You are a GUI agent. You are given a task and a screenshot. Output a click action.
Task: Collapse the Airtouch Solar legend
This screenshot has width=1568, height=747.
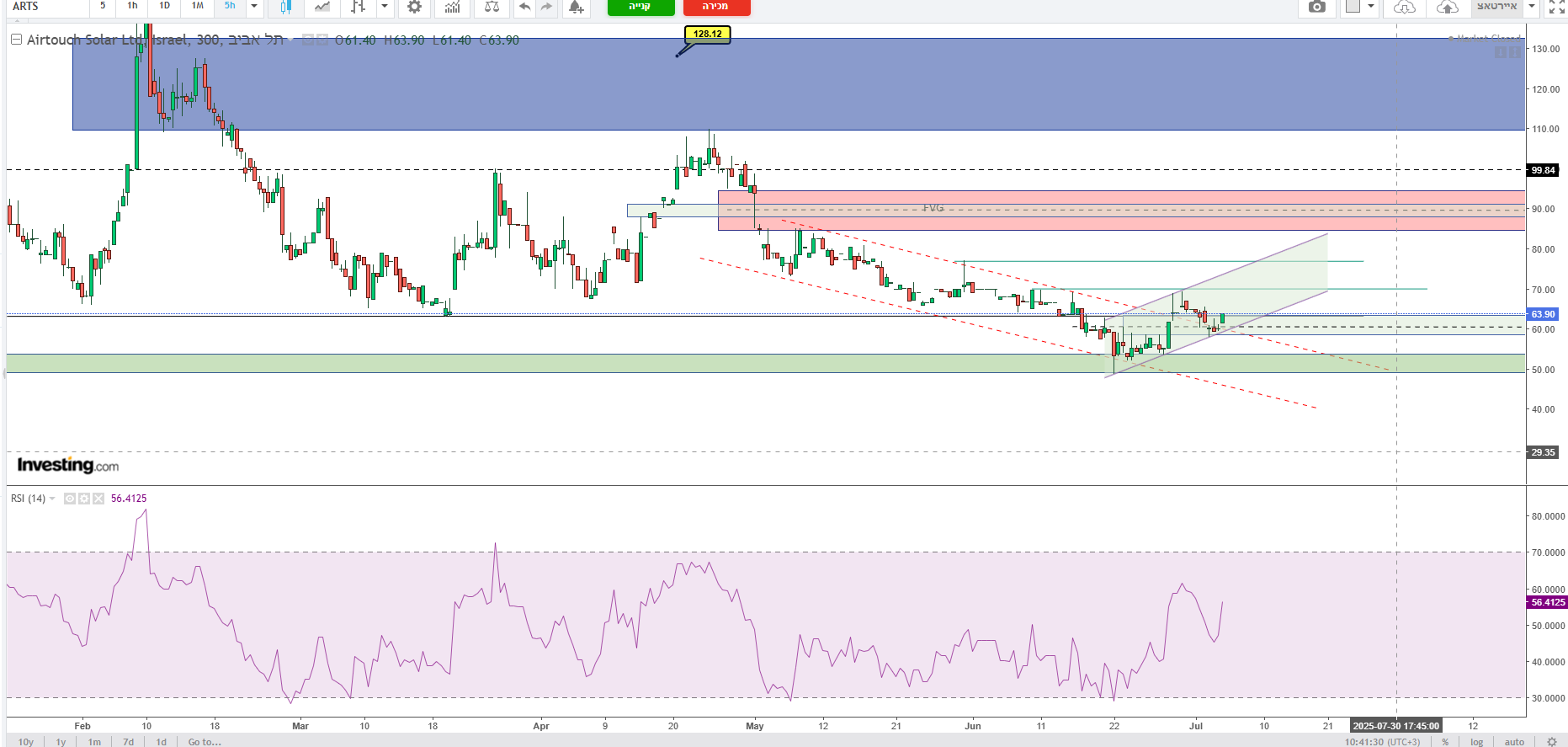click(x=16, y=40)
